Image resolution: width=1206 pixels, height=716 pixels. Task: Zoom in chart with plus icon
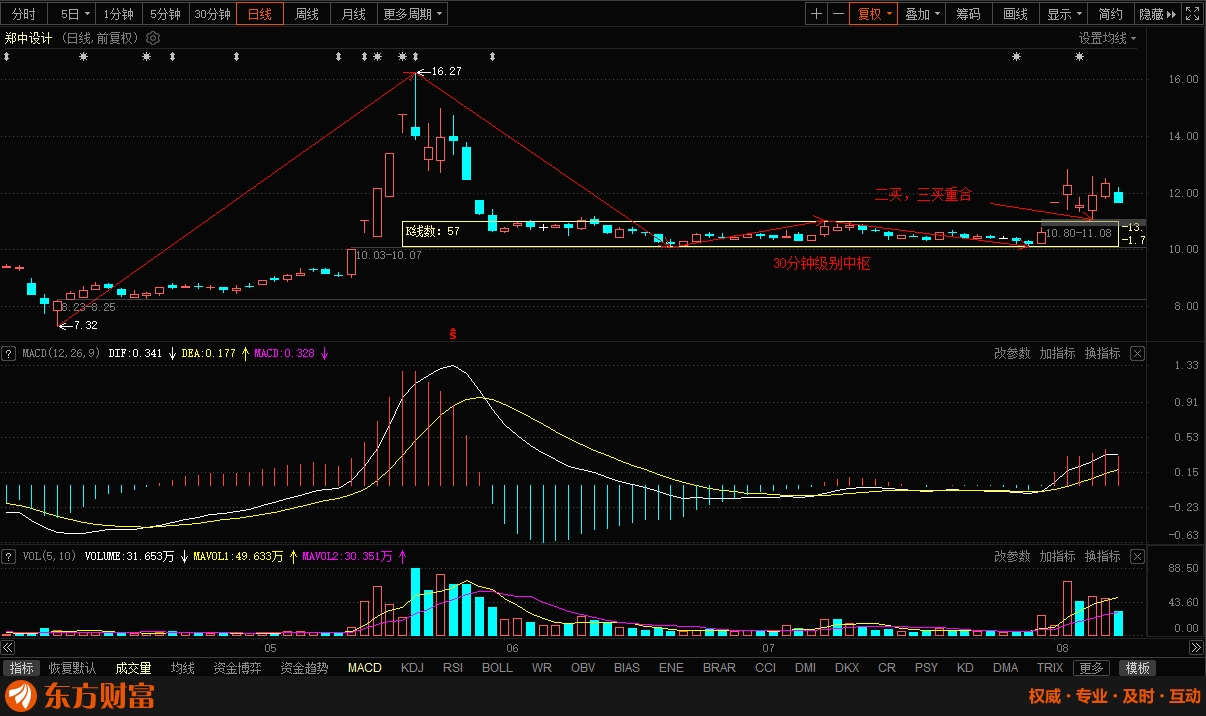817,14
